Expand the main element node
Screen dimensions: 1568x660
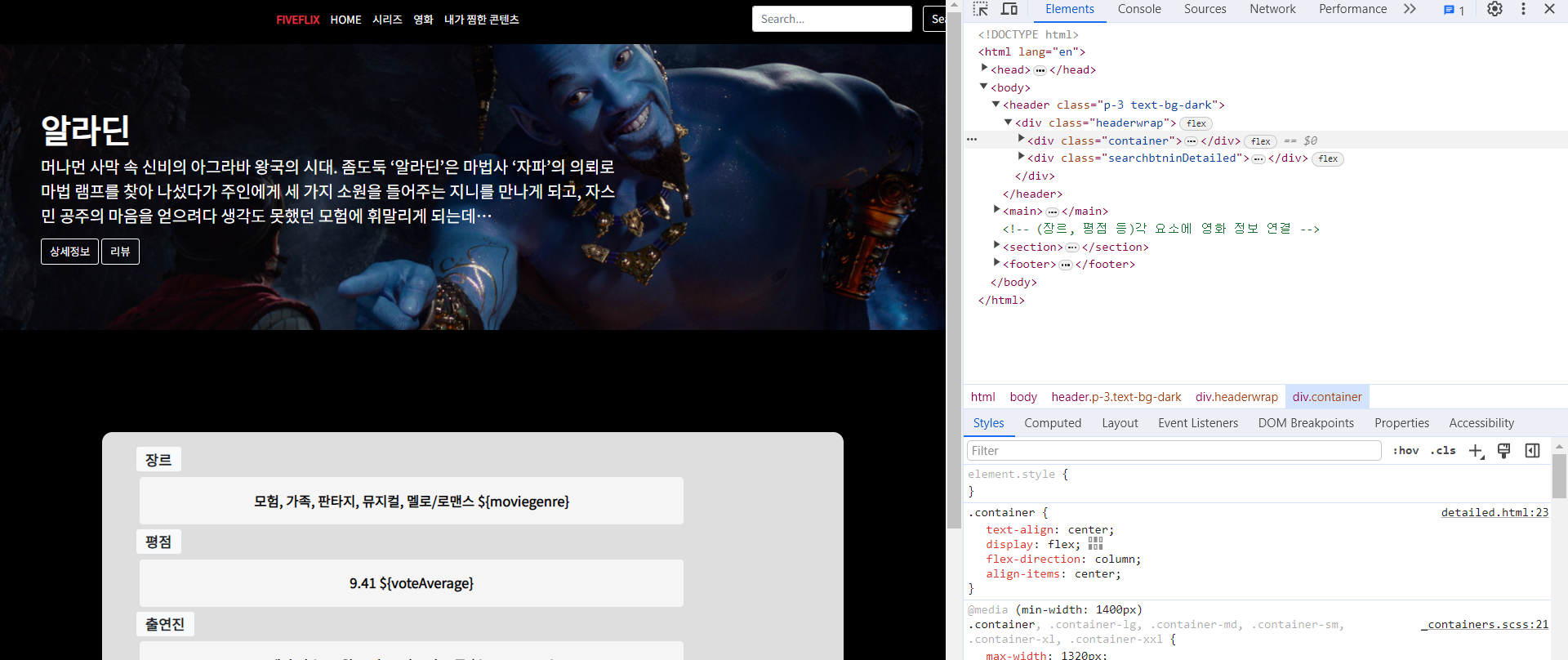pyautogui.click(x=996, y=210)
